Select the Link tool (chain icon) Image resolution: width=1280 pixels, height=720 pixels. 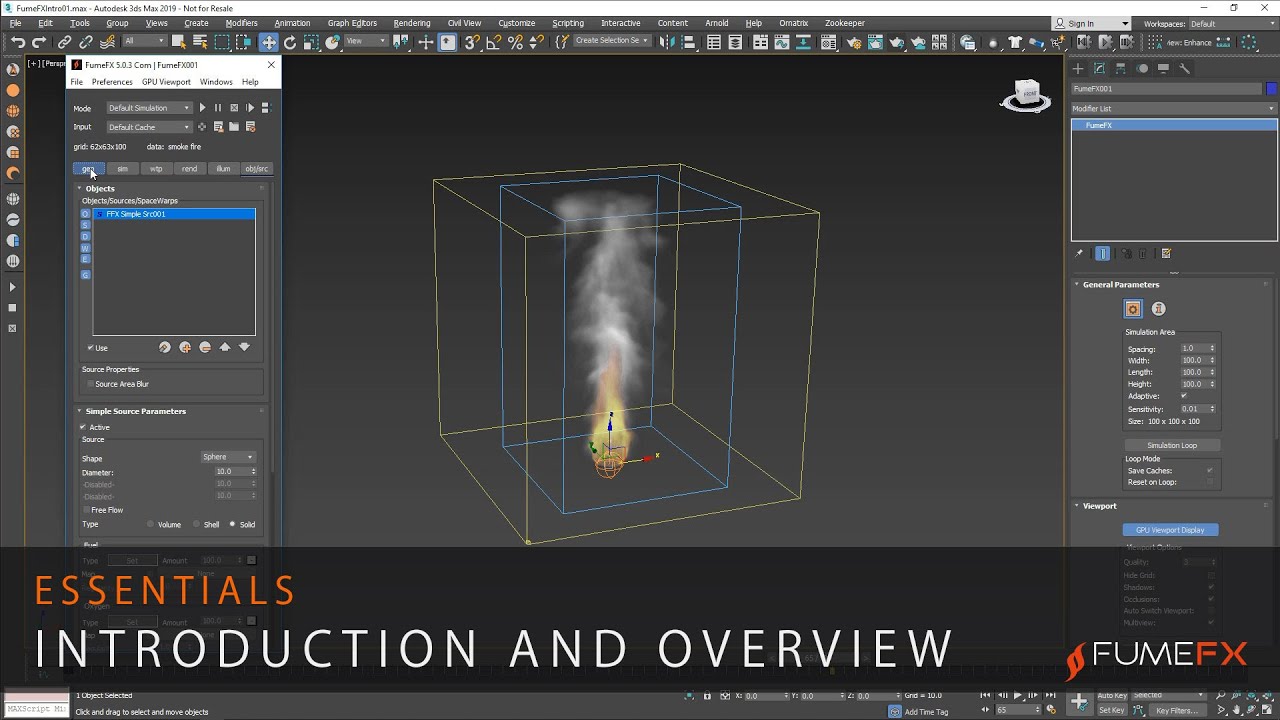coord(64,42)
